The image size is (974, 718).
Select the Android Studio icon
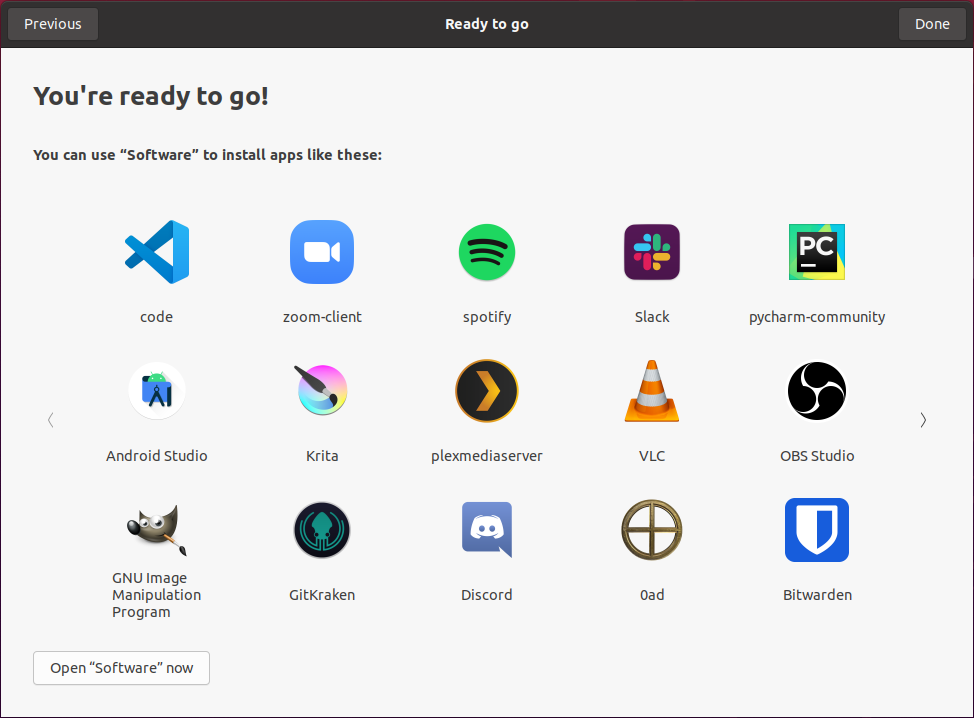(157, 391)
